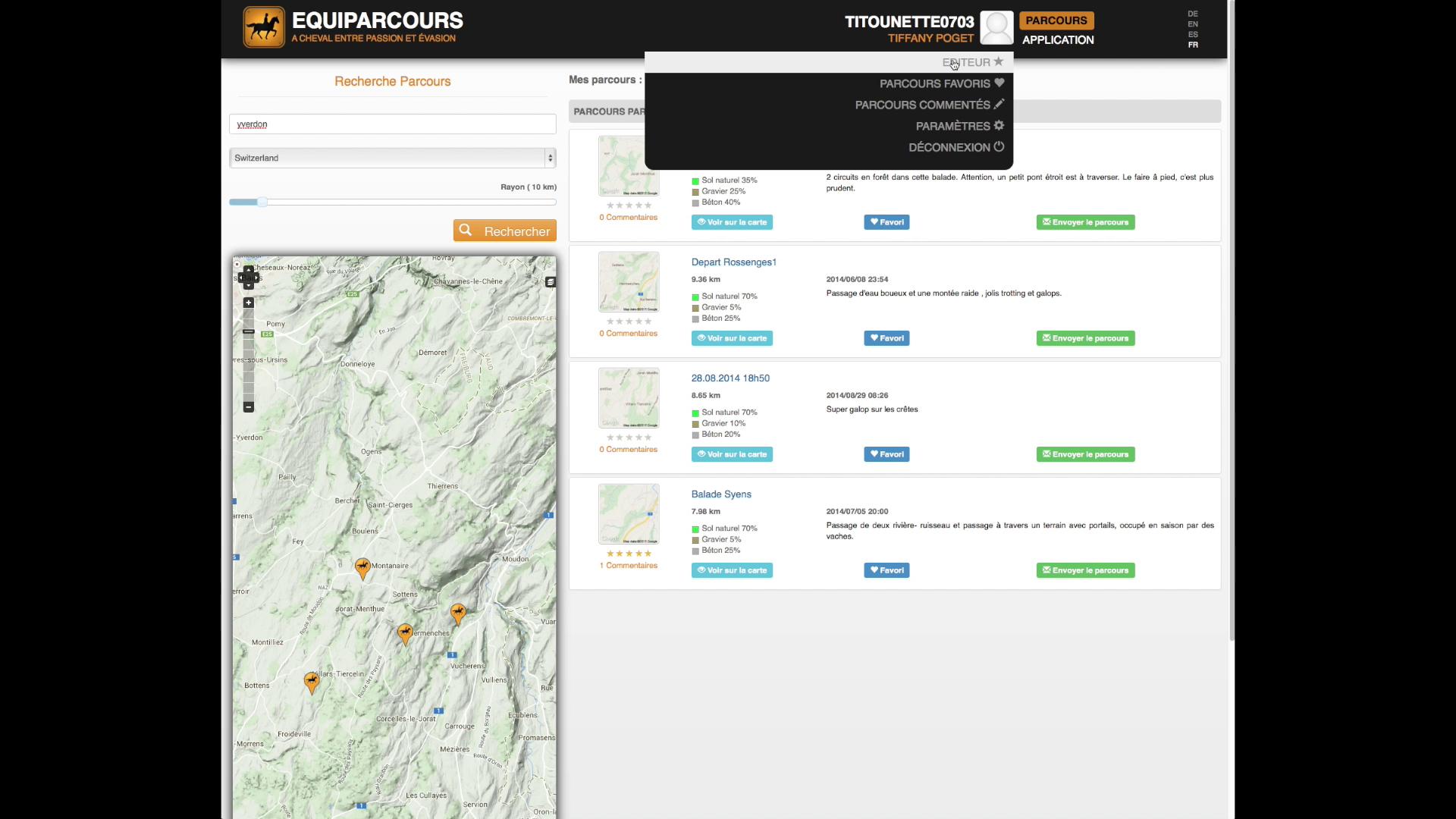
Task: Click the pencil icon beside Parcours Commentés
Action: [999, 104]
